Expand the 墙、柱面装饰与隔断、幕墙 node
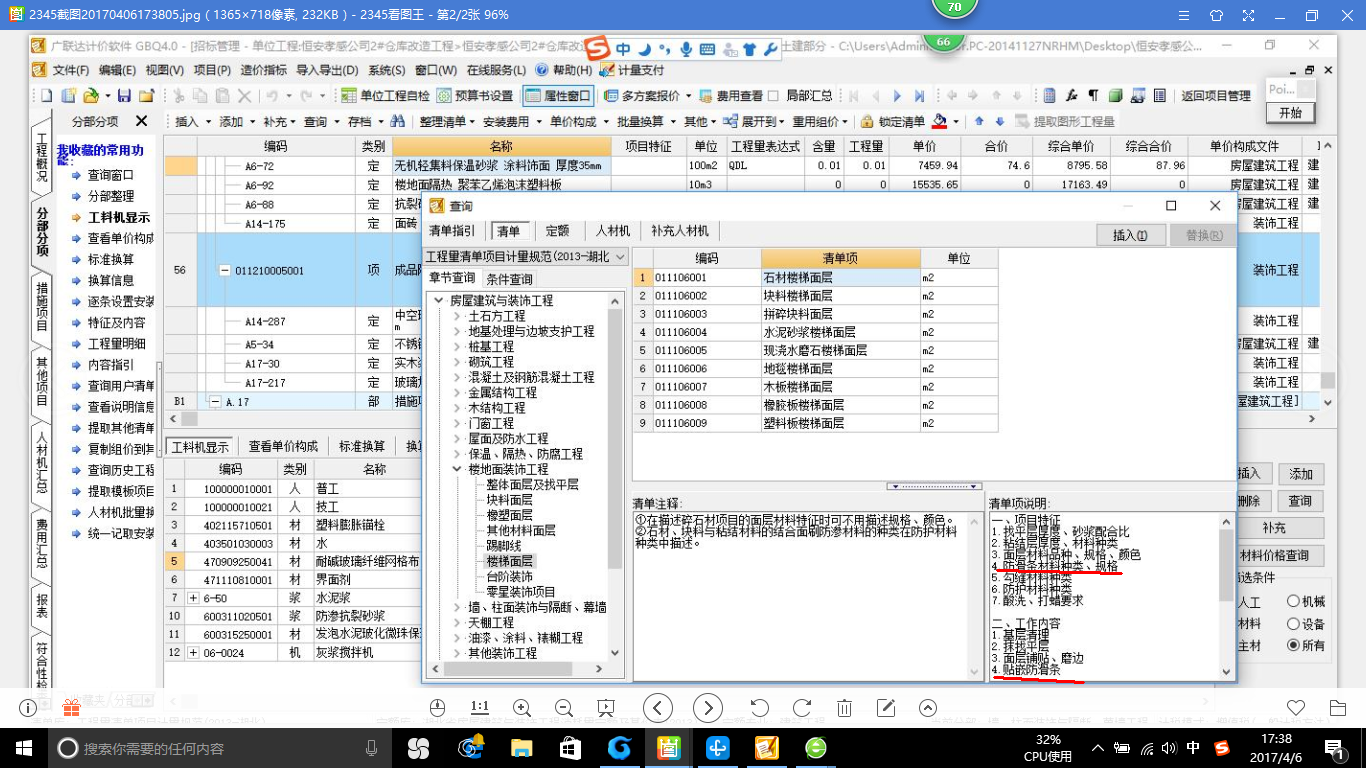This screenshot has width=1366, height=768. pyautogui.click(x=456, y=607)
